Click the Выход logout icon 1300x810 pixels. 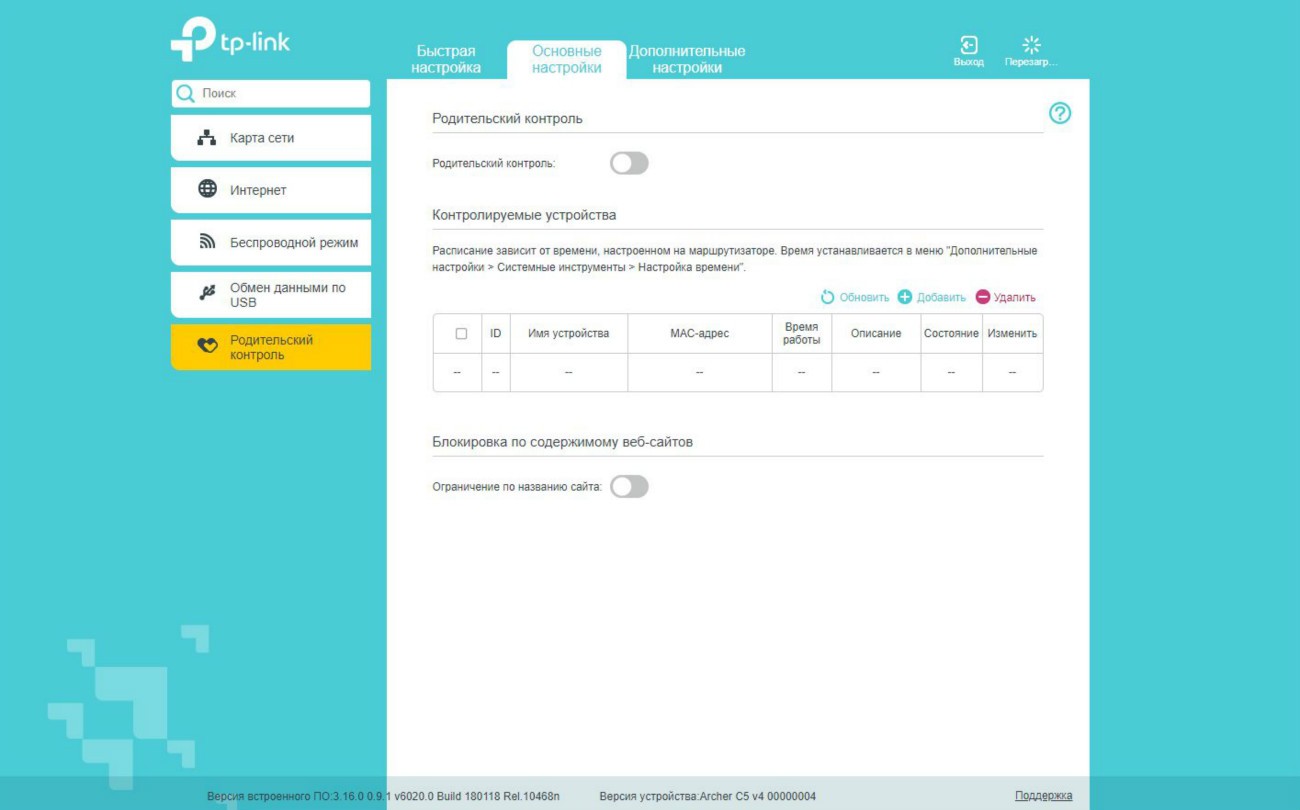tap(968, 45)
